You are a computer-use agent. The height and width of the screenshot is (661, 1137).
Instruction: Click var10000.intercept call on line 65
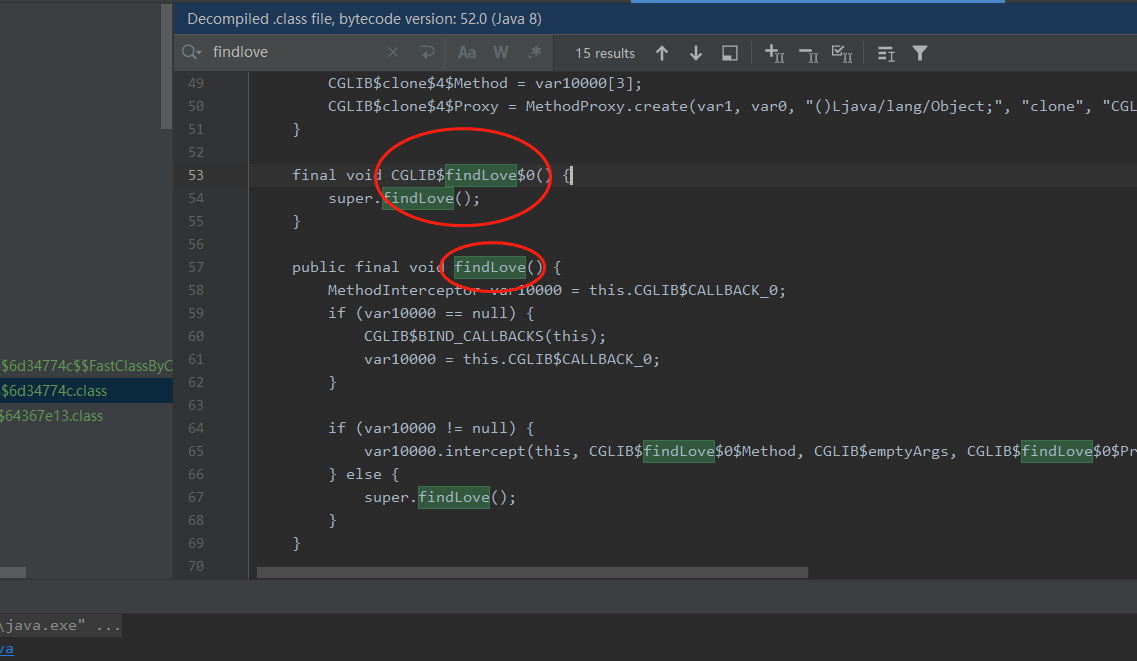tap(445, 451)
